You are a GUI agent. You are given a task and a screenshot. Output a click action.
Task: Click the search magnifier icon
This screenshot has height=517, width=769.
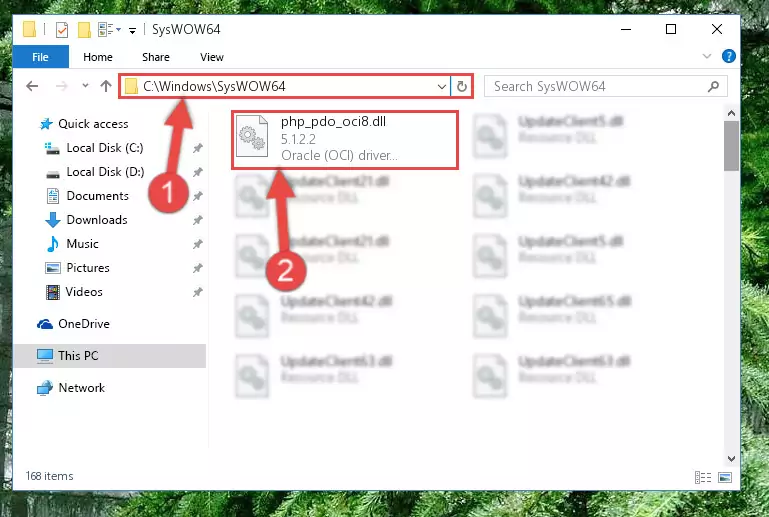(714, 86)
